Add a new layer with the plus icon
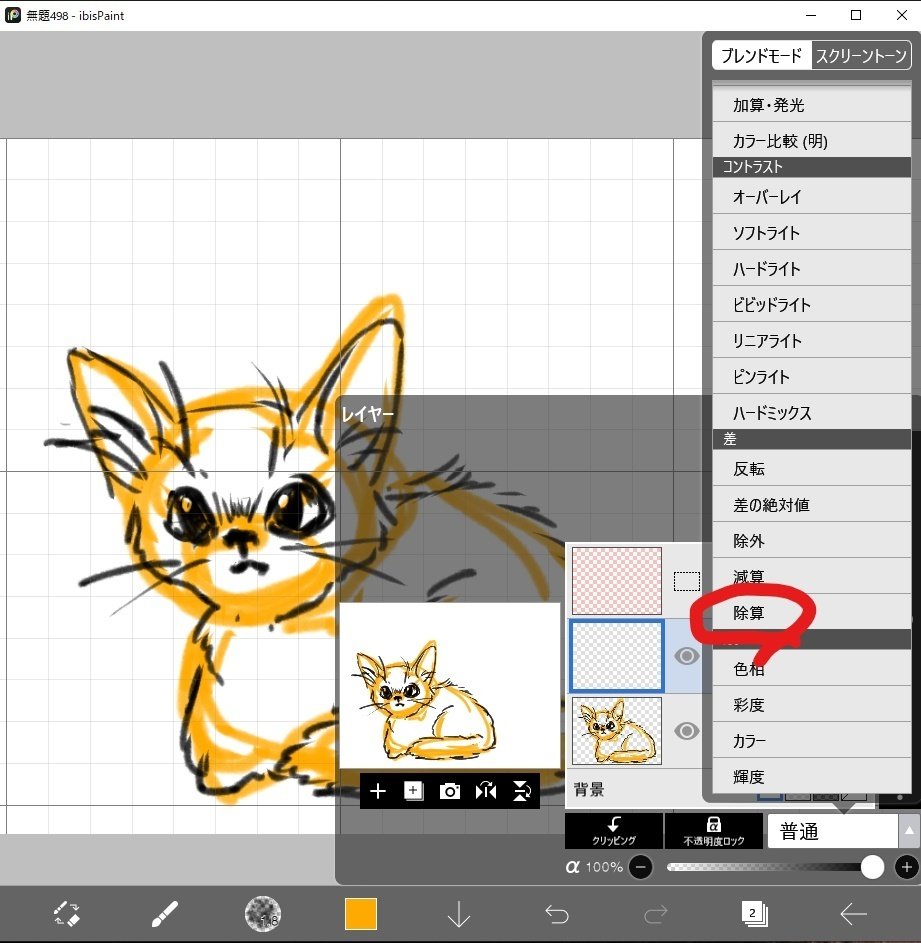 [378, 791]
